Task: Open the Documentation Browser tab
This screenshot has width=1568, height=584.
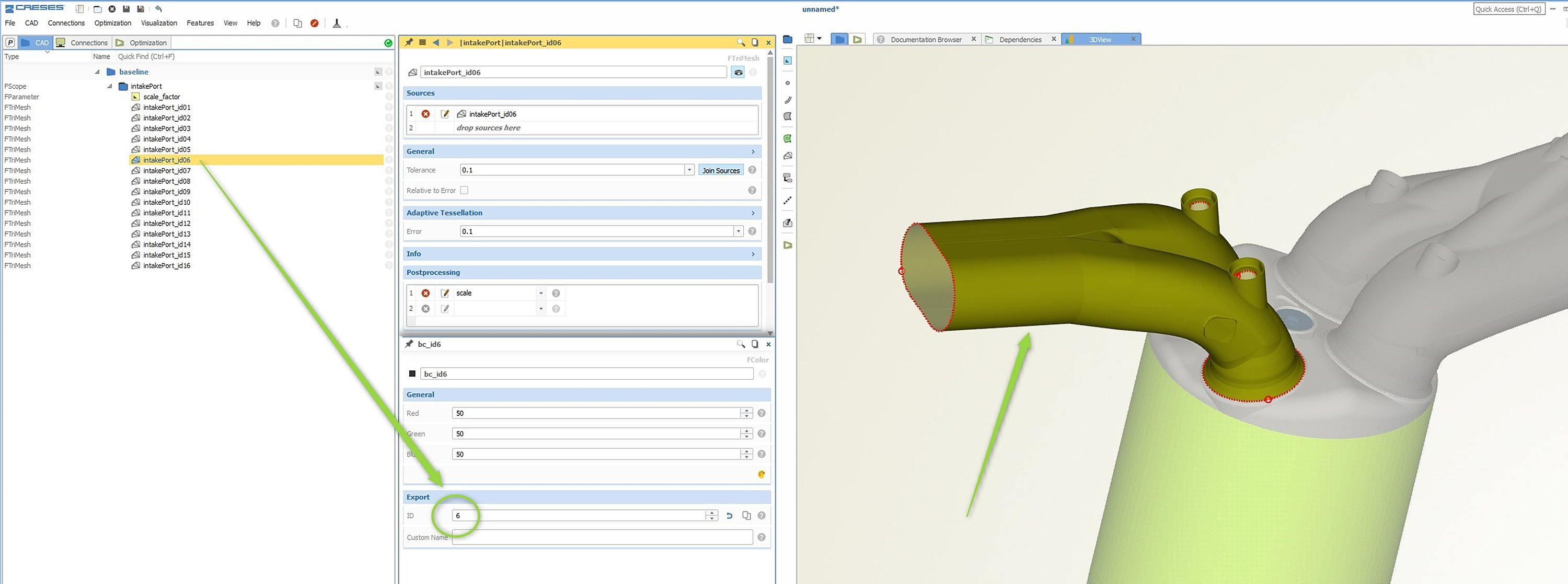Action: (x=926, y=40)
